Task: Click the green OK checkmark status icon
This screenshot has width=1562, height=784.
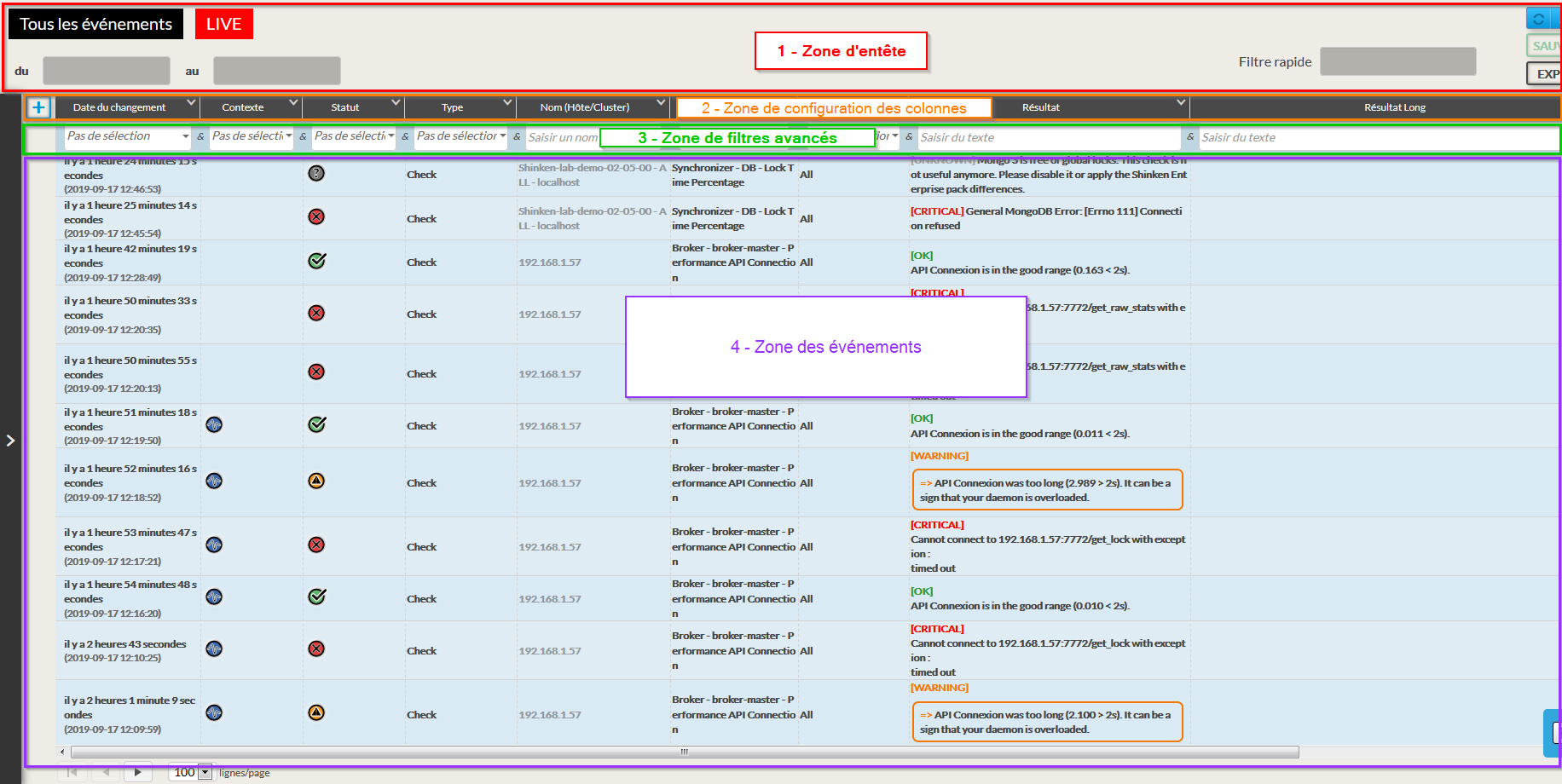Action: click(316, 261)
